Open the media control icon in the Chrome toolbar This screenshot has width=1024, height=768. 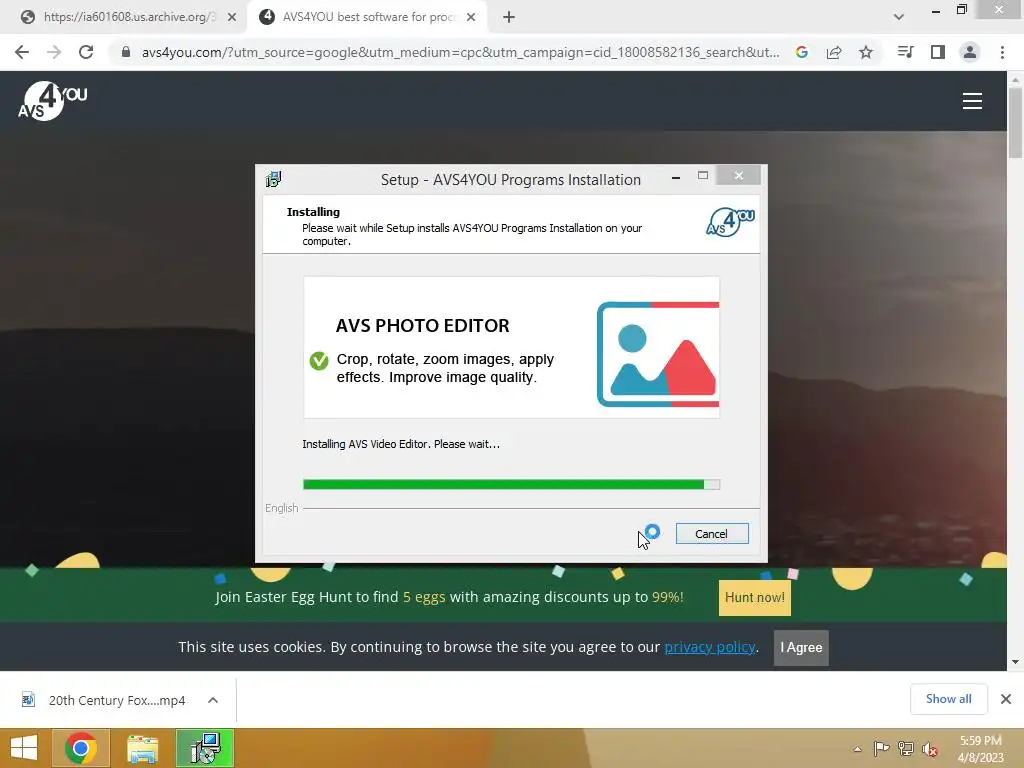point(905,52)
